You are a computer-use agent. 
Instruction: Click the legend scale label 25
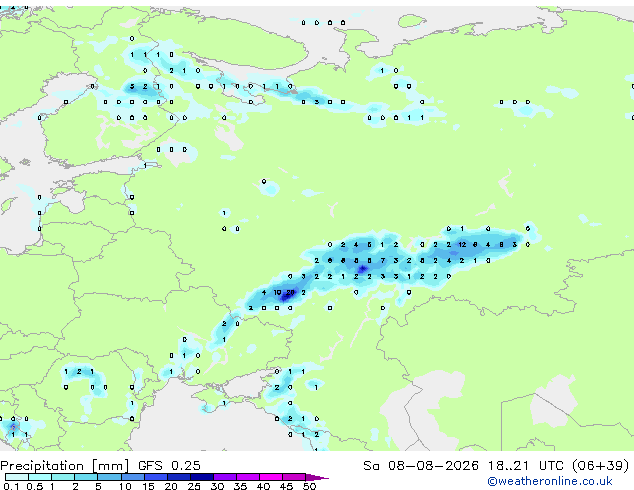pos(194,486)
